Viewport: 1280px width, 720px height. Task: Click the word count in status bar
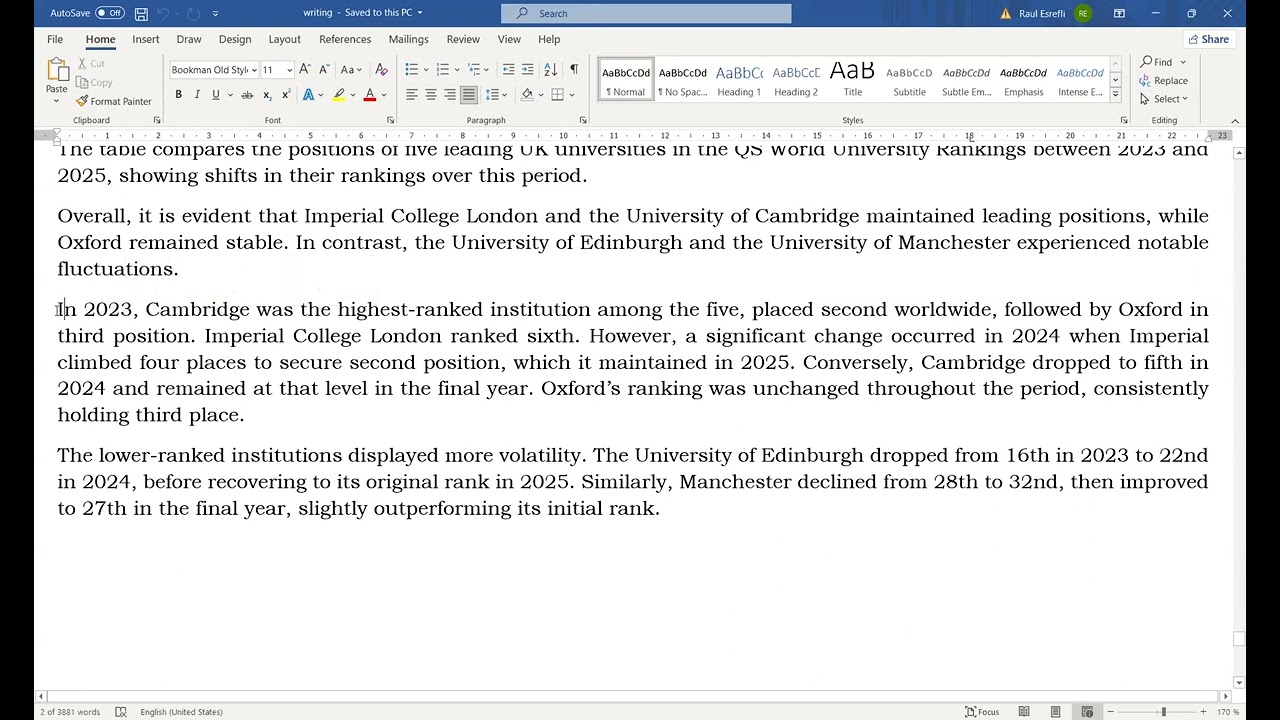coord(70,712)
